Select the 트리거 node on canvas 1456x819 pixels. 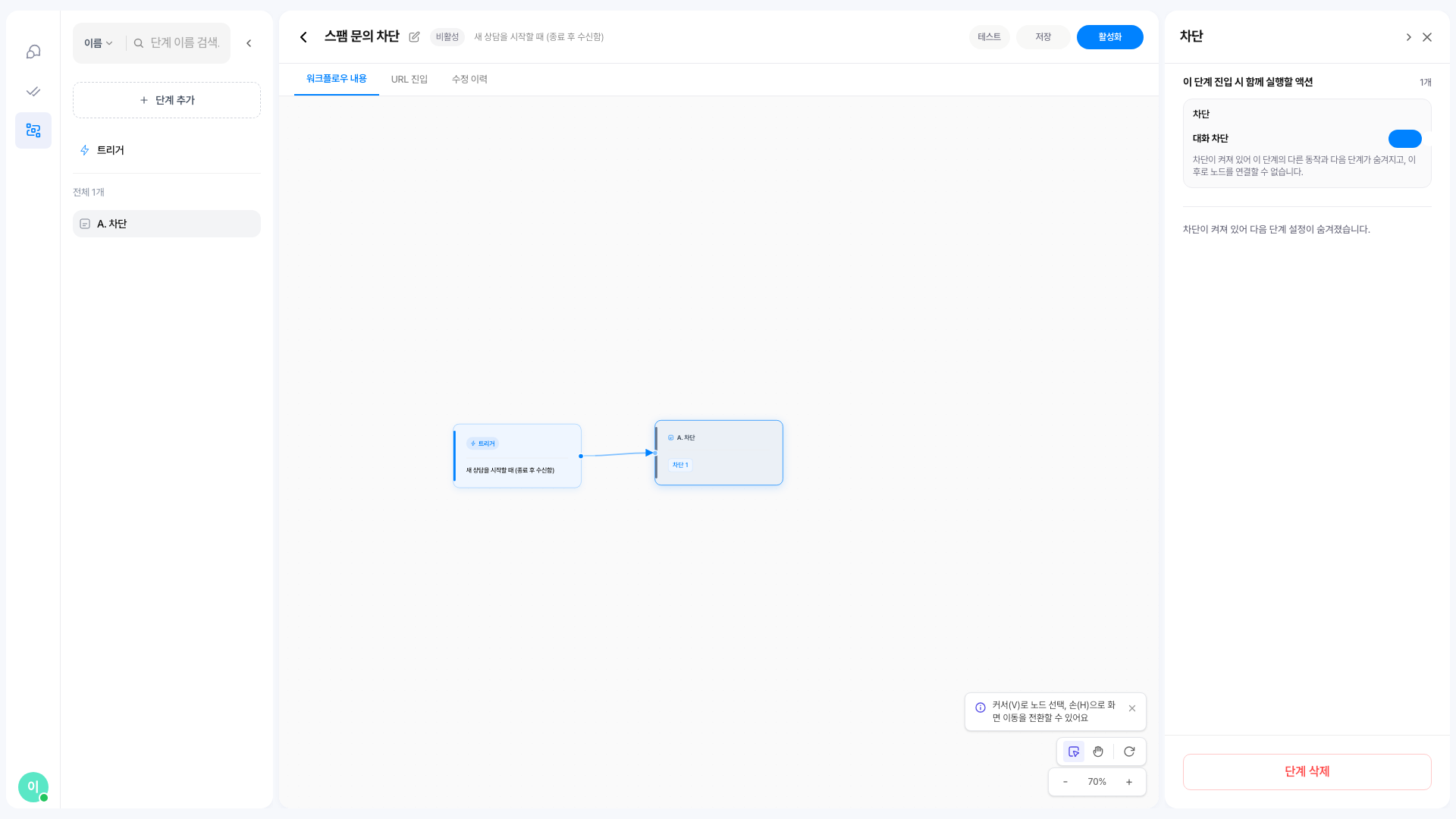click(x=517, y=456)
